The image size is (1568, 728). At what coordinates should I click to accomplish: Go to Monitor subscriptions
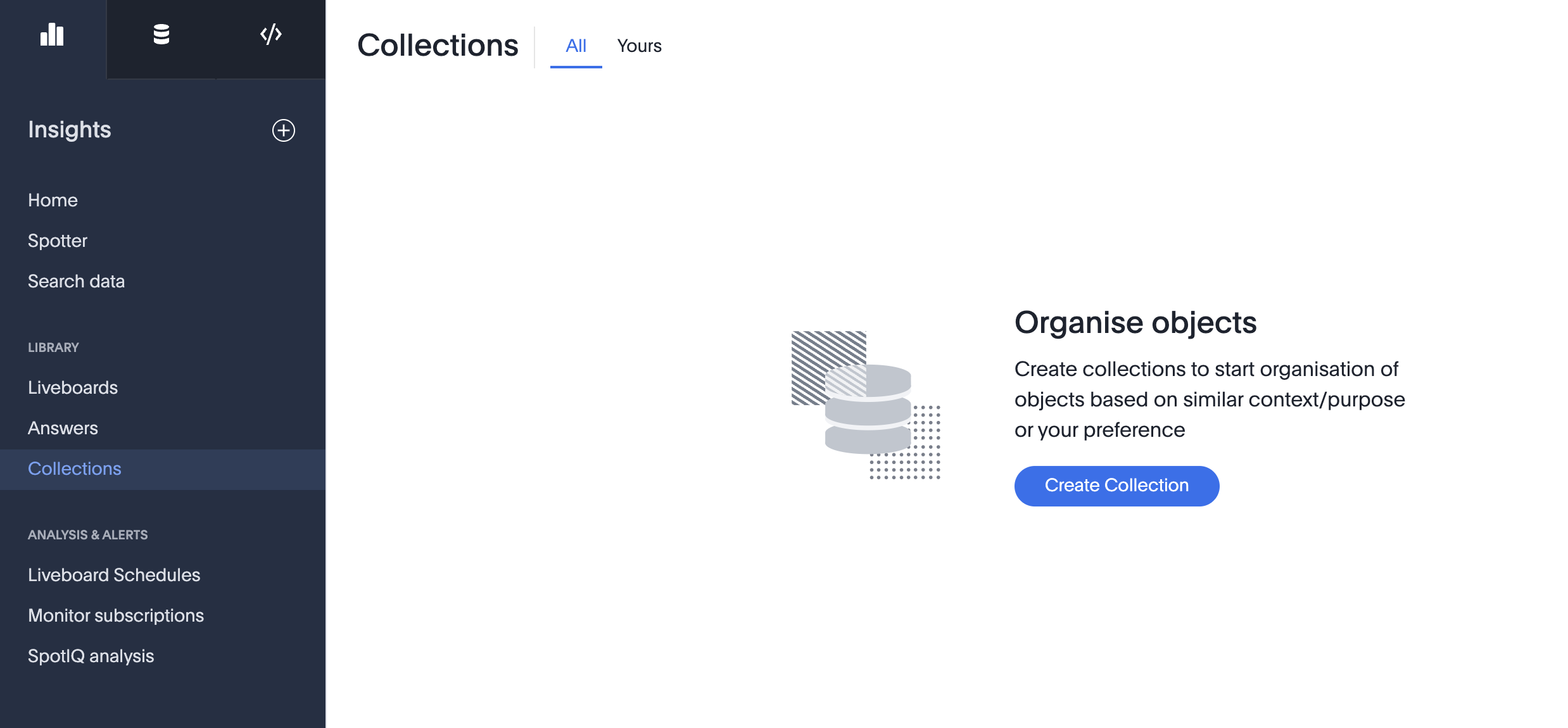[116, 615]
